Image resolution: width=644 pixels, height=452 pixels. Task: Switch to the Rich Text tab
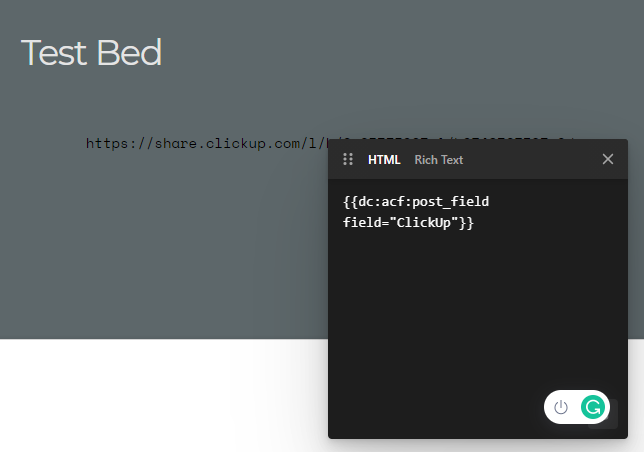click(x=439, y=160)
